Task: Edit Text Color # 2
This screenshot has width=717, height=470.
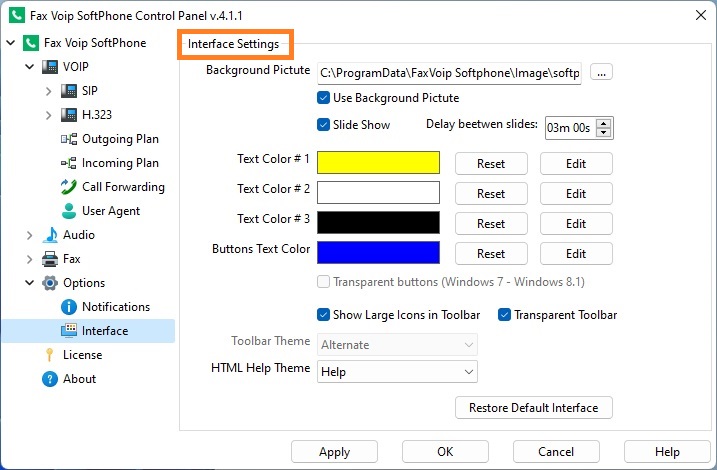Action: click(576, 193)
